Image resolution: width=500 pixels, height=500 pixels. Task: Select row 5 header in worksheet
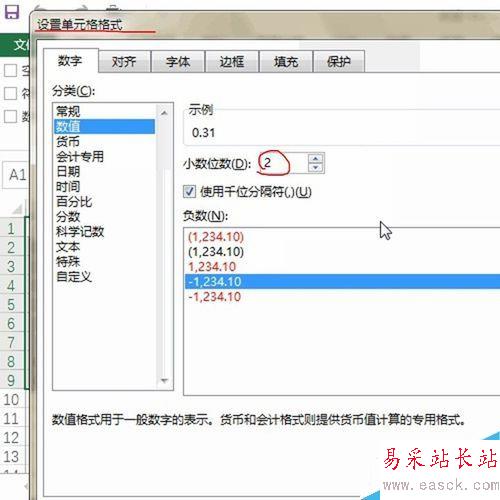[x=12, y=305]
